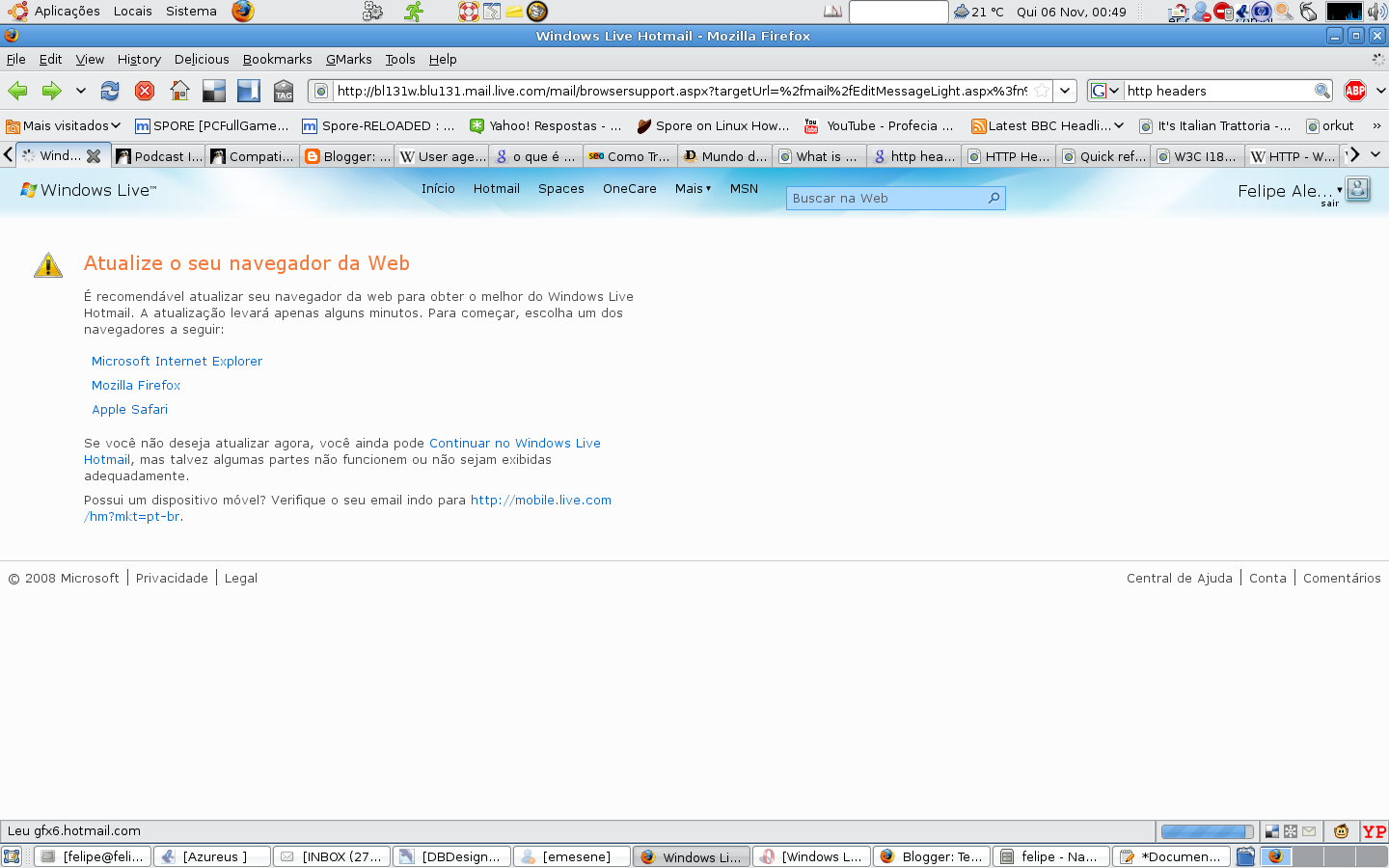
Task: Open the list-all-tabs dropdown arrow
Action: 1375,154
